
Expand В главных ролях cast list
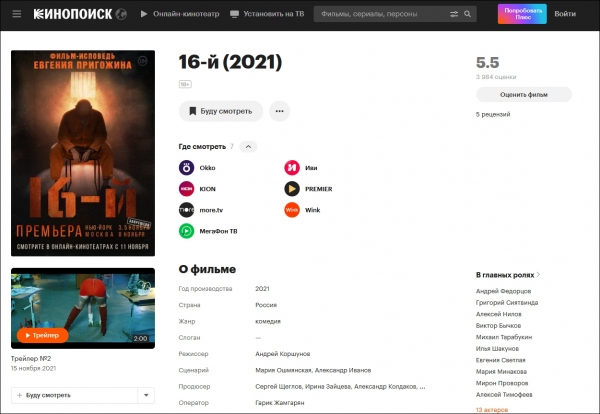507,275
